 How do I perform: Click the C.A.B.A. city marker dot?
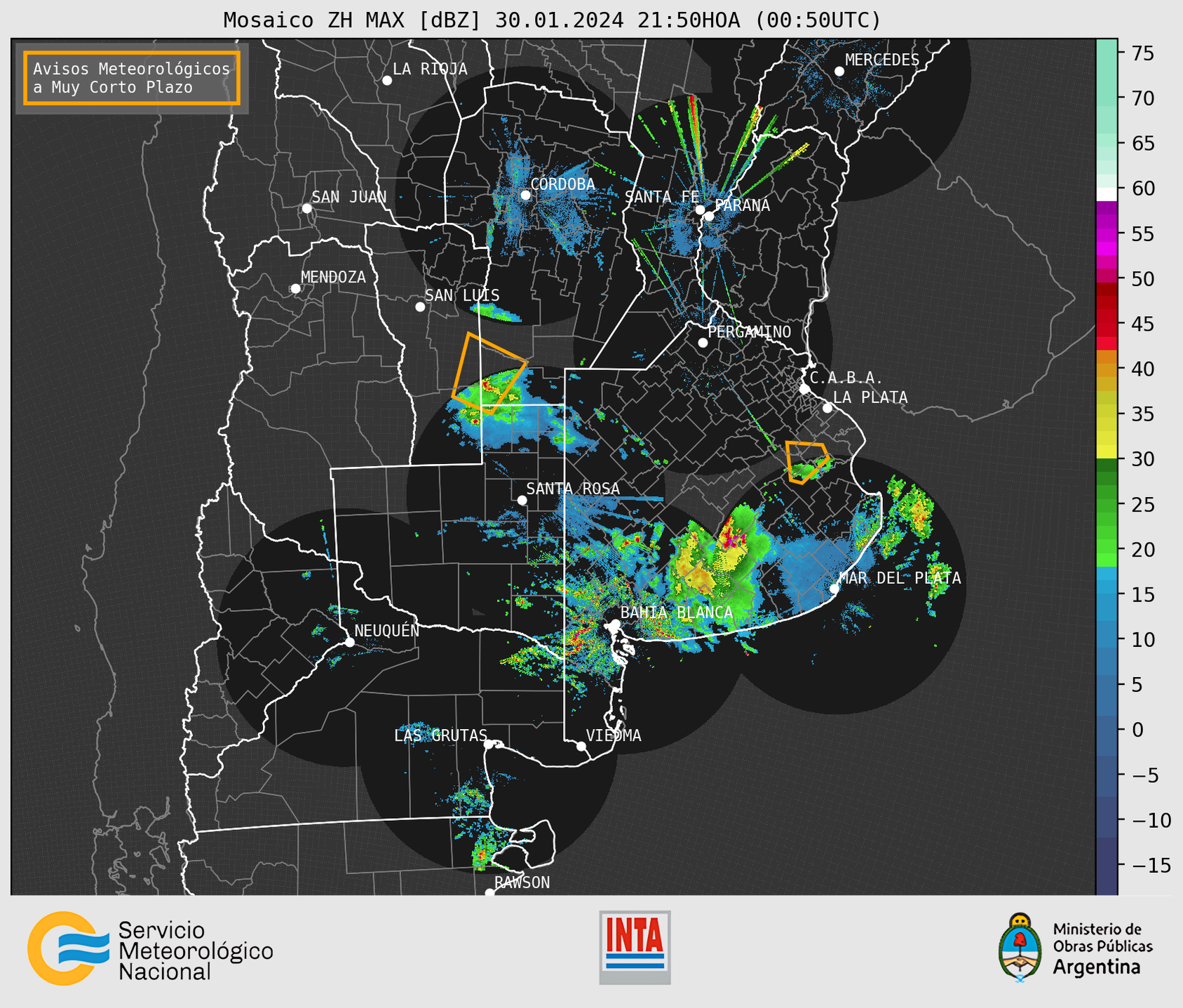coord(805,389)
